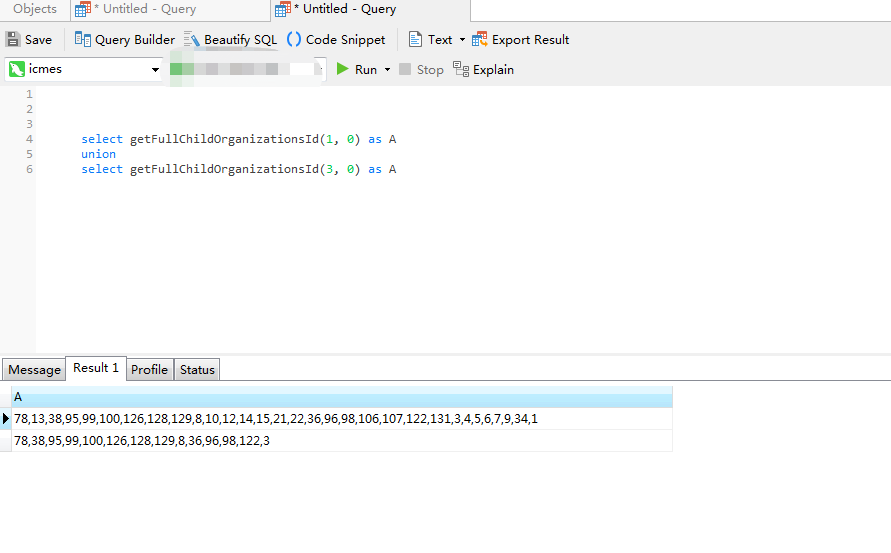The width and height of the screenshot is (891, 553).
Task: Click the active query tab's table icon
Action: pos(282,9)
